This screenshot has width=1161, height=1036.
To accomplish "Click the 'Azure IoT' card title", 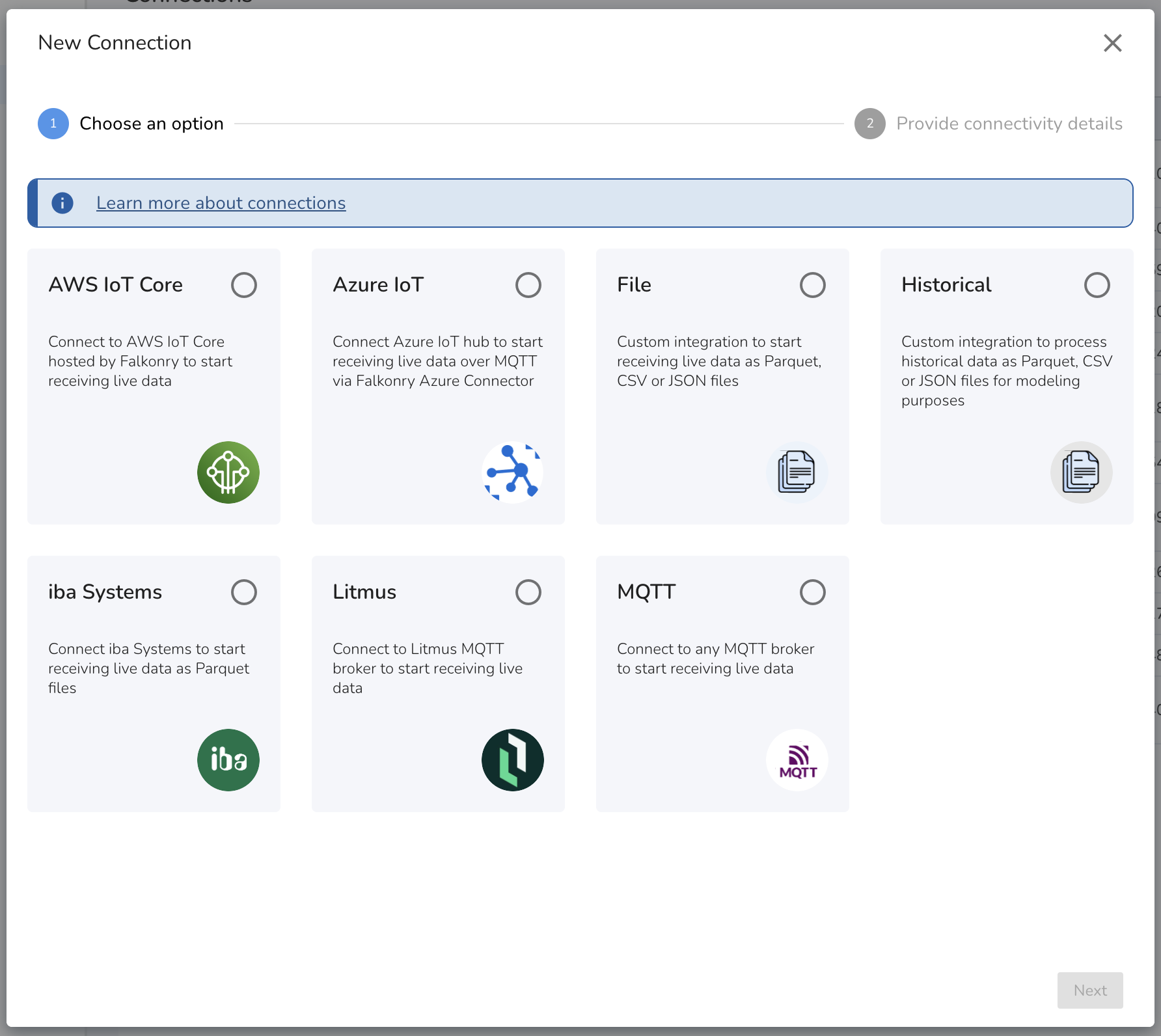I will coord(378,285).
